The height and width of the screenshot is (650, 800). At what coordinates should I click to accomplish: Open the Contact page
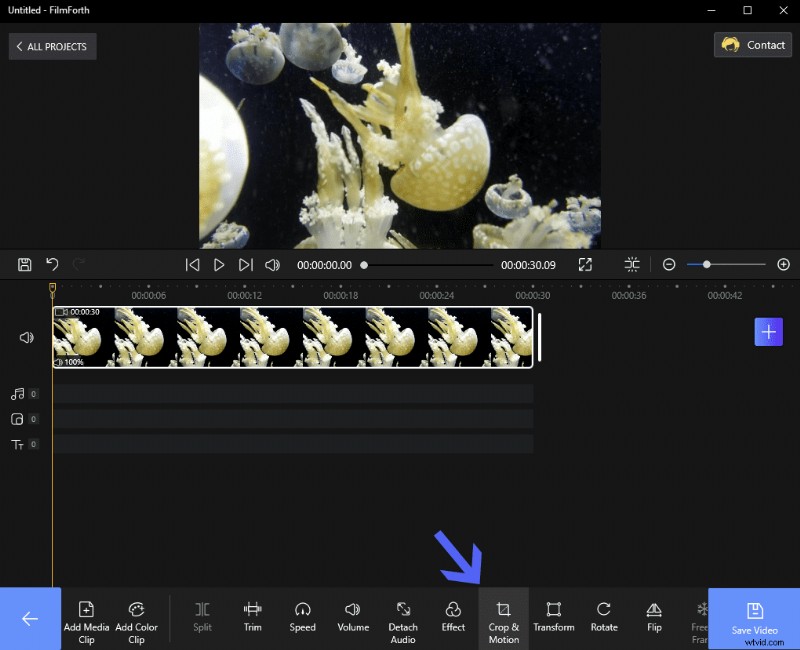[752, 44]
